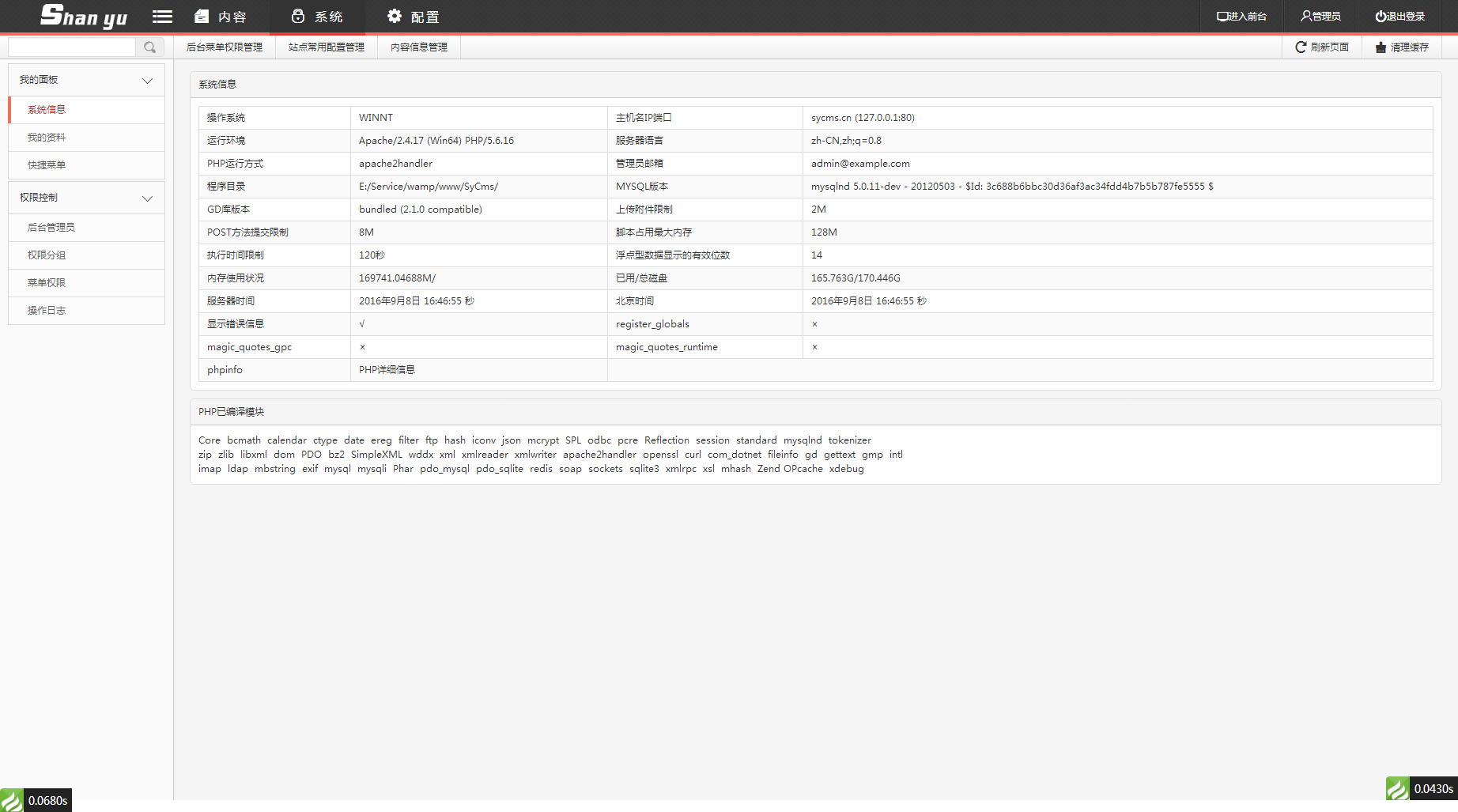Open the 管理员 user menu

pos(1320,17)
